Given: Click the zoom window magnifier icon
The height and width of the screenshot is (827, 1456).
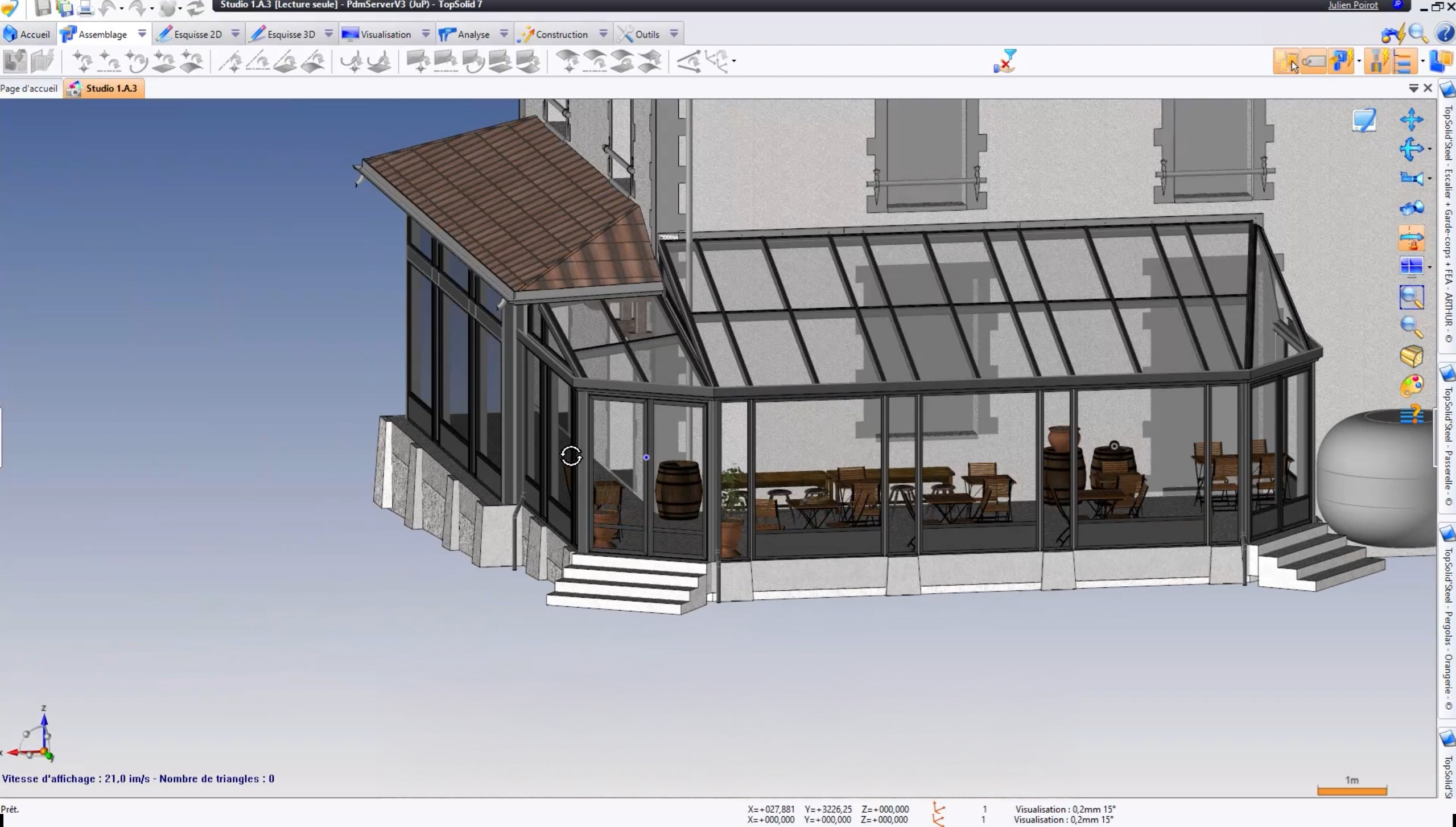Looking at the screenshot, I should pos(1411,297).
